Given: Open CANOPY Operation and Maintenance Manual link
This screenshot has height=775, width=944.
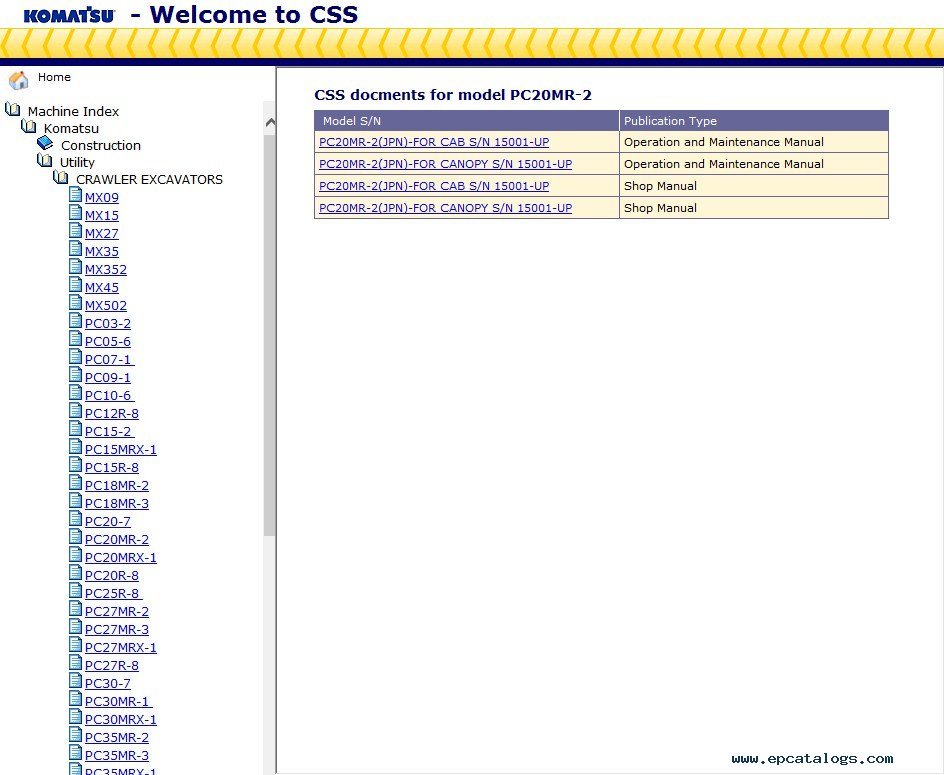Looking at the screenshot, I should pyautogui.click(x=446, y=164).
